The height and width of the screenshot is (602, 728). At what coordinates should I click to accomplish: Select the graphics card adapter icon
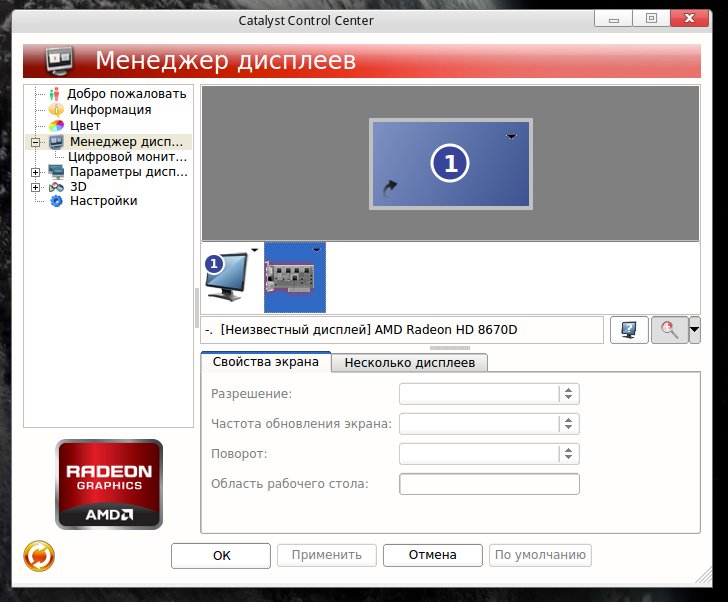294,277
